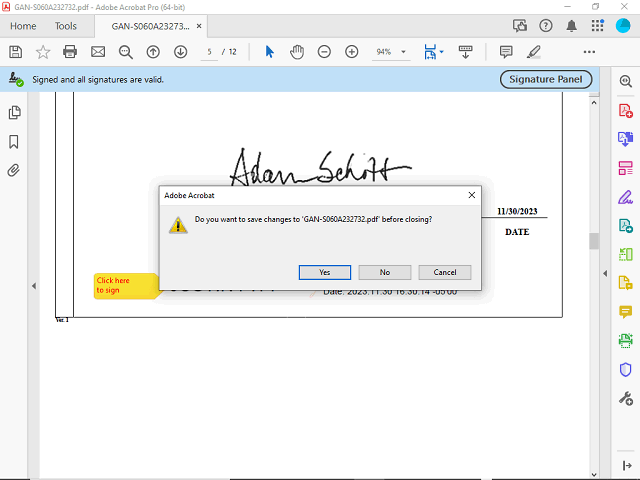
Task: Collapse the left navigation pane arrow
Action: [x=34, y=286]
